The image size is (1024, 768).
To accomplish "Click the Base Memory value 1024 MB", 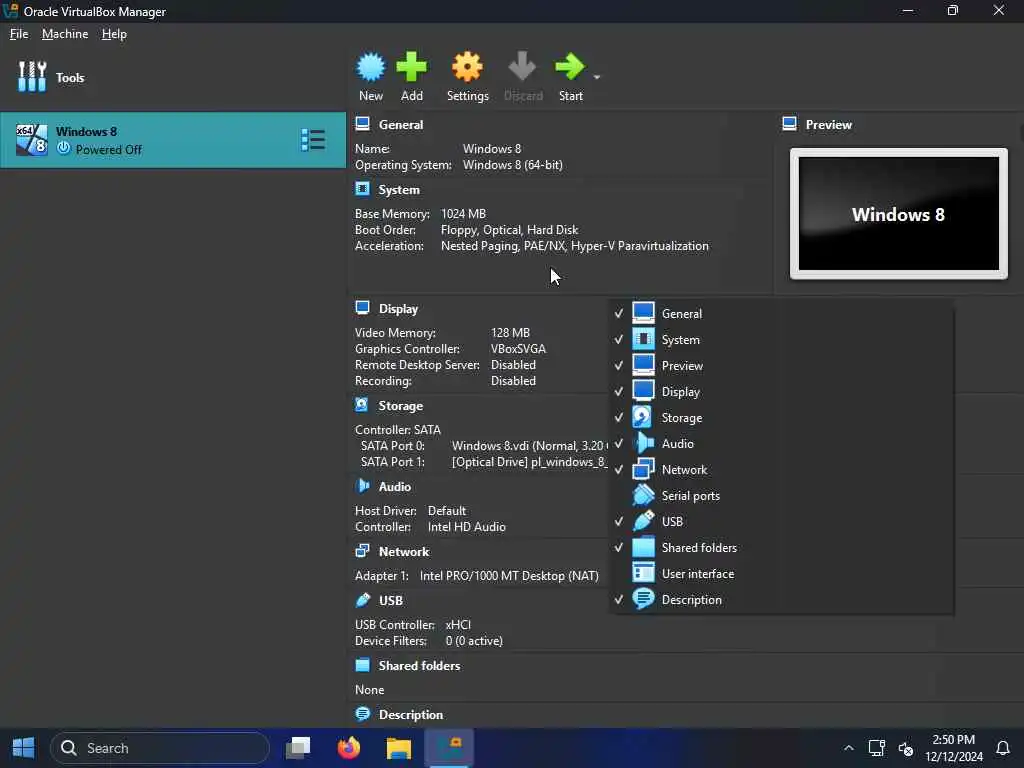I will [463, 214].
